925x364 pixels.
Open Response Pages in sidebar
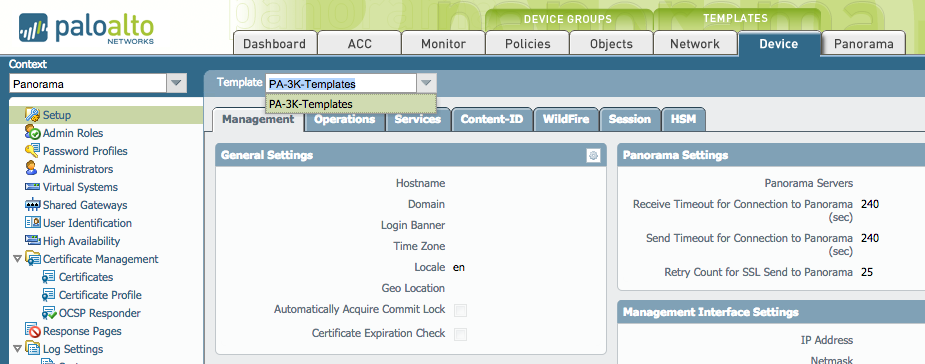pyautogui.click(x=82, y=331)
